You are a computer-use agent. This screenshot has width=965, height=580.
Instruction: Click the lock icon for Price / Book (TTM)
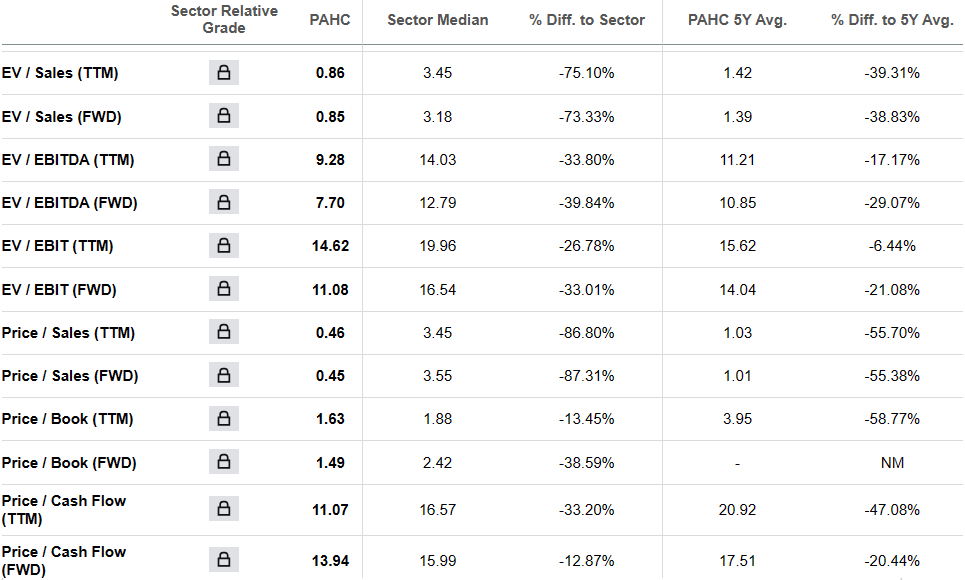point(224,418)
